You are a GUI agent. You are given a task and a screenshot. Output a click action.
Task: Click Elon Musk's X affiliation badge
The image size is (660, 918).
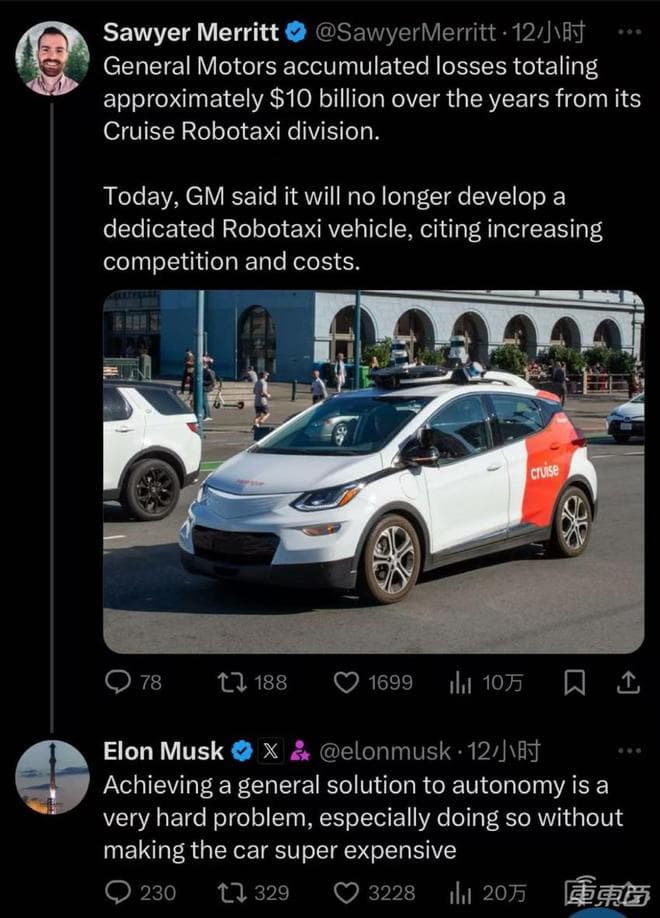click(271, 750)
